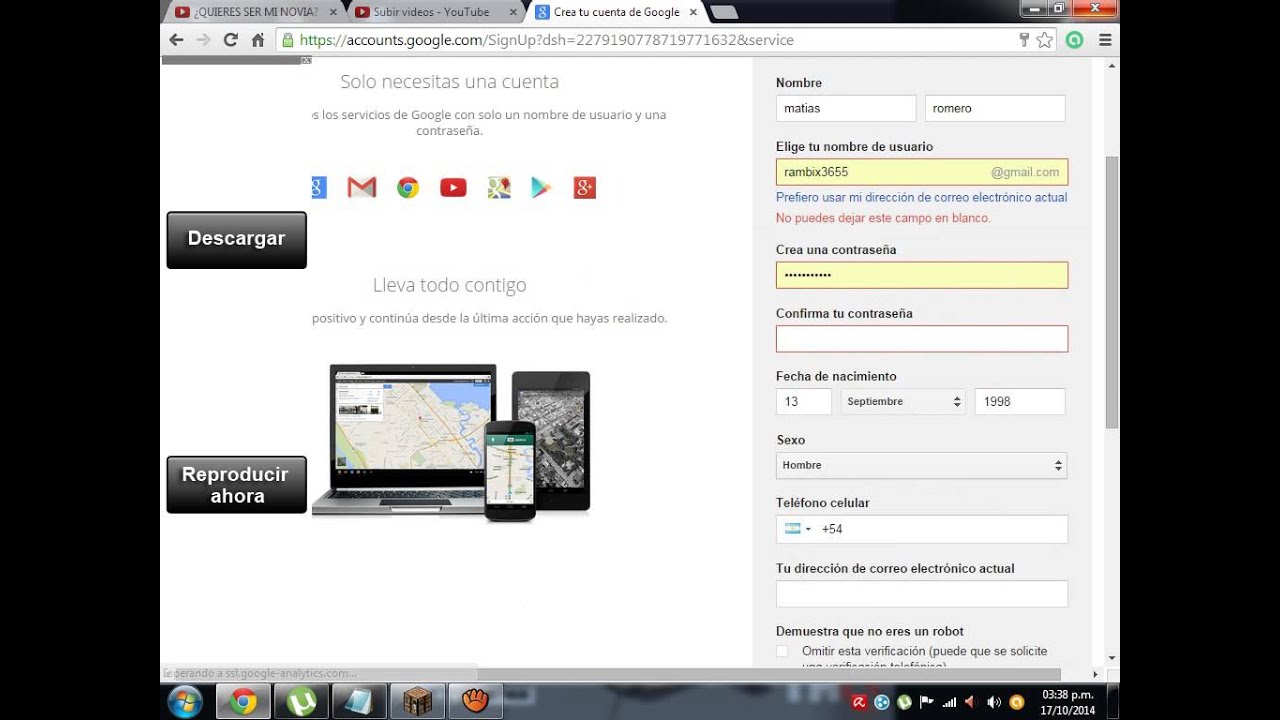
Task: Click the 'Crea una contraseña' password field
Action: (x=922, y=275)
